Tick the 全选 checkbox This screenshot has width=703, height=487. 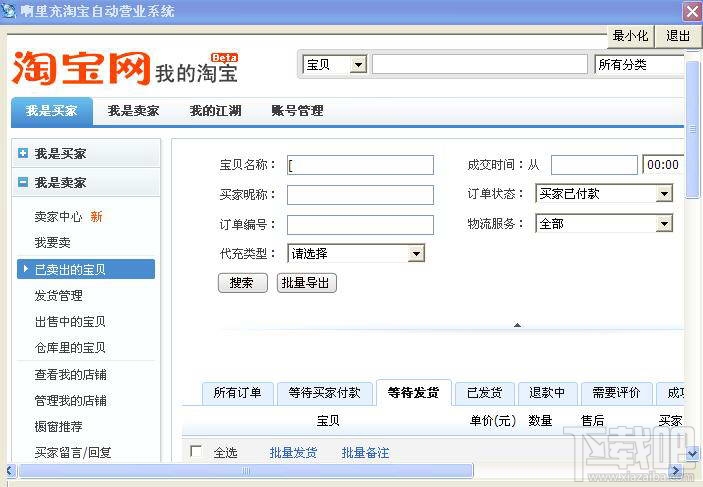pyautogui.click(x=196, y=451)
